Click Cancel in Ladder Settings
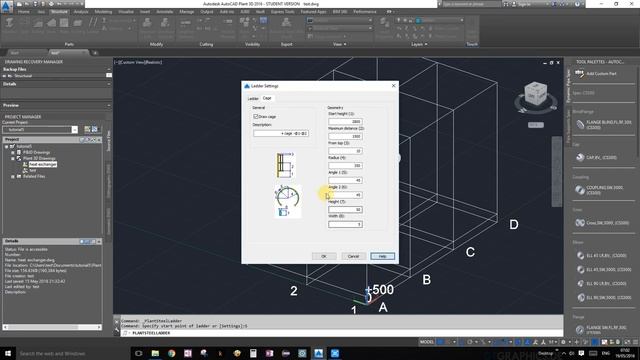640x360 pixels. point(353,256)
